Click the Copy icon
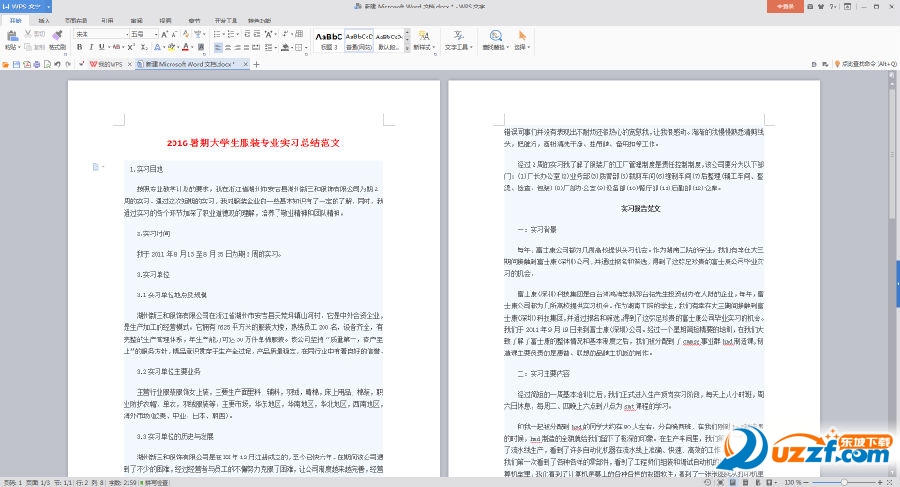The height and width of the screenshot is (487, 900). [28, 47]
